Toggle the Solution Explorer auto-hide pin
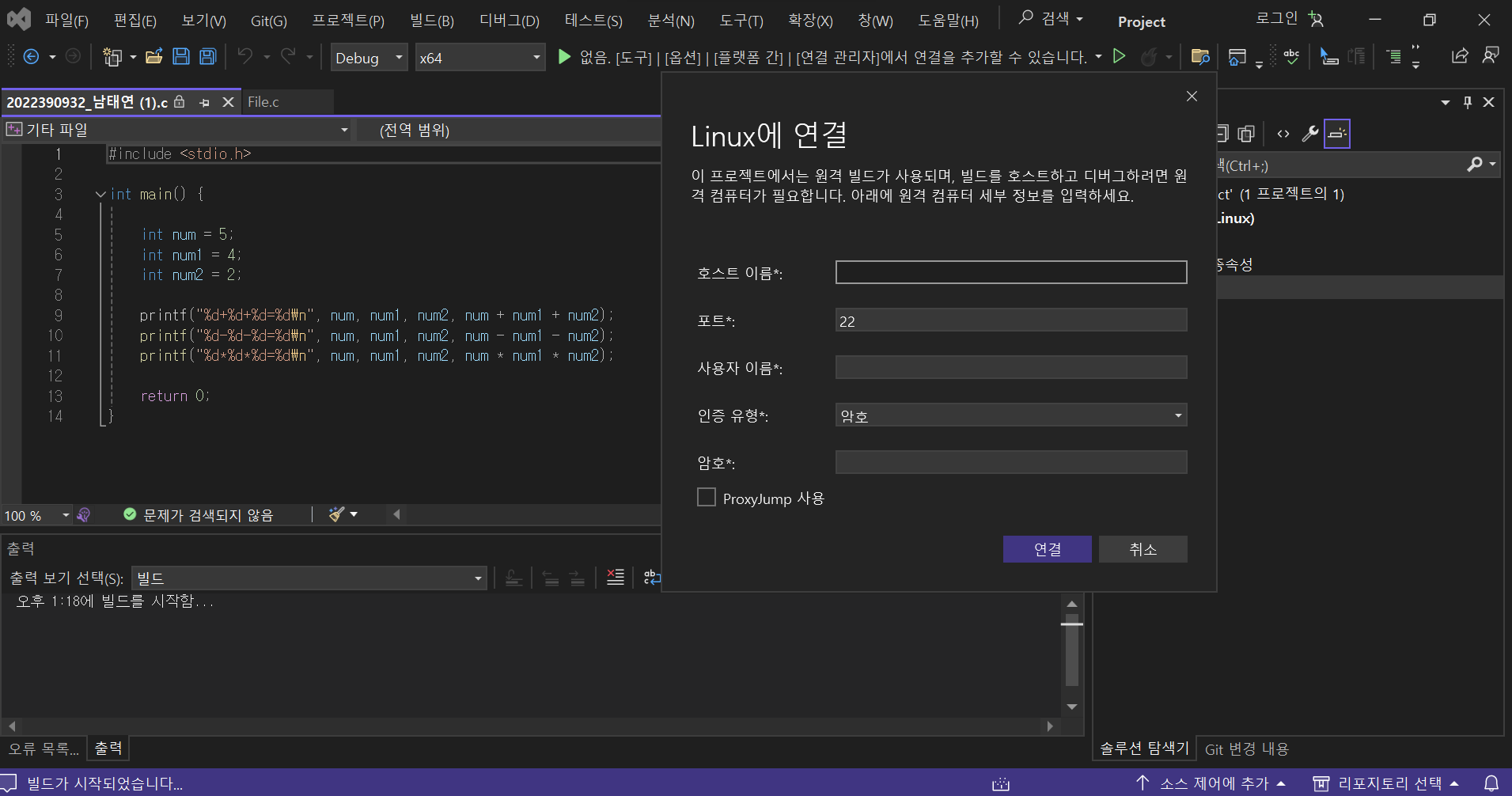 [1468, 102]
